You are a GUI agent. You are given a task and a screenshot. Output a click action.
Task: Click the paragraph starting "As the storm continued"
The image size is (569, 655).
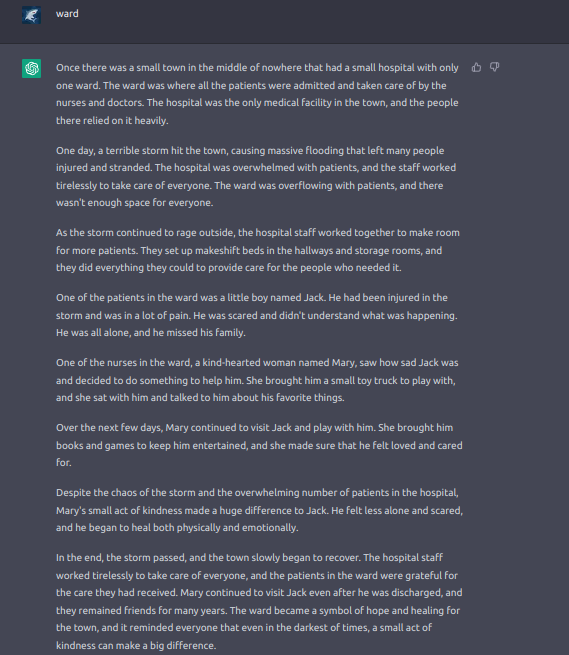click(x=258, y=250)
